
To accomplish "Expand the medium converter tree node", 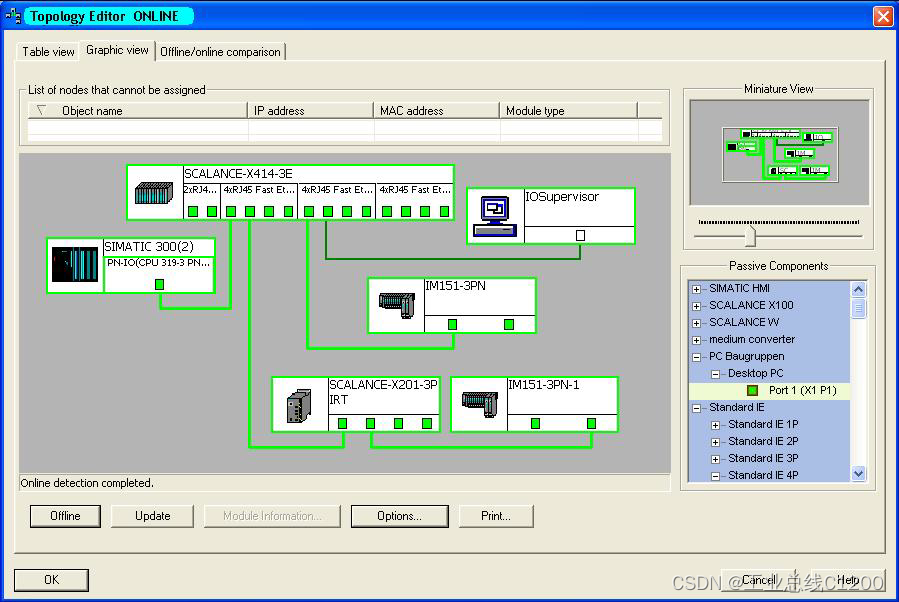I will (x=697, y=340).
